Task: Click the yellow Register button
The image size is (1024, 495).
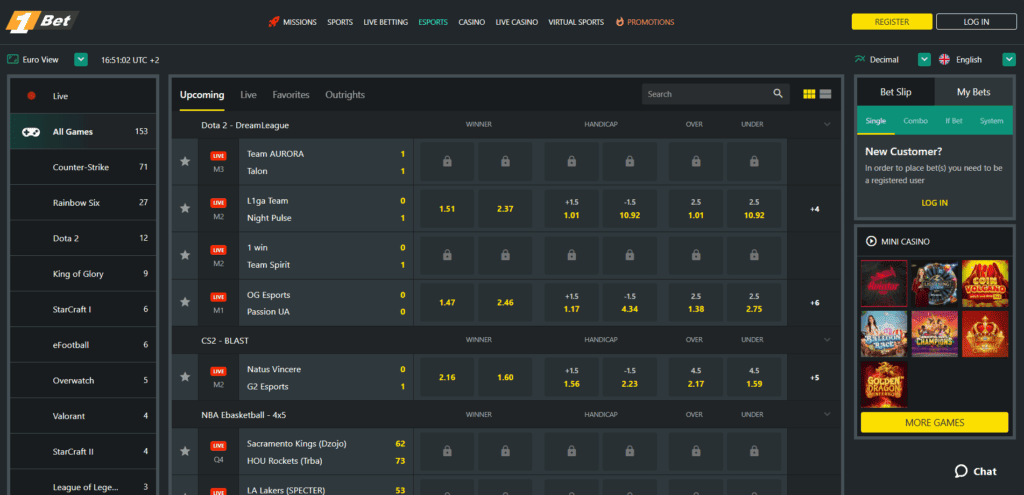Action: pyautogui.click(x=891, y=22)
